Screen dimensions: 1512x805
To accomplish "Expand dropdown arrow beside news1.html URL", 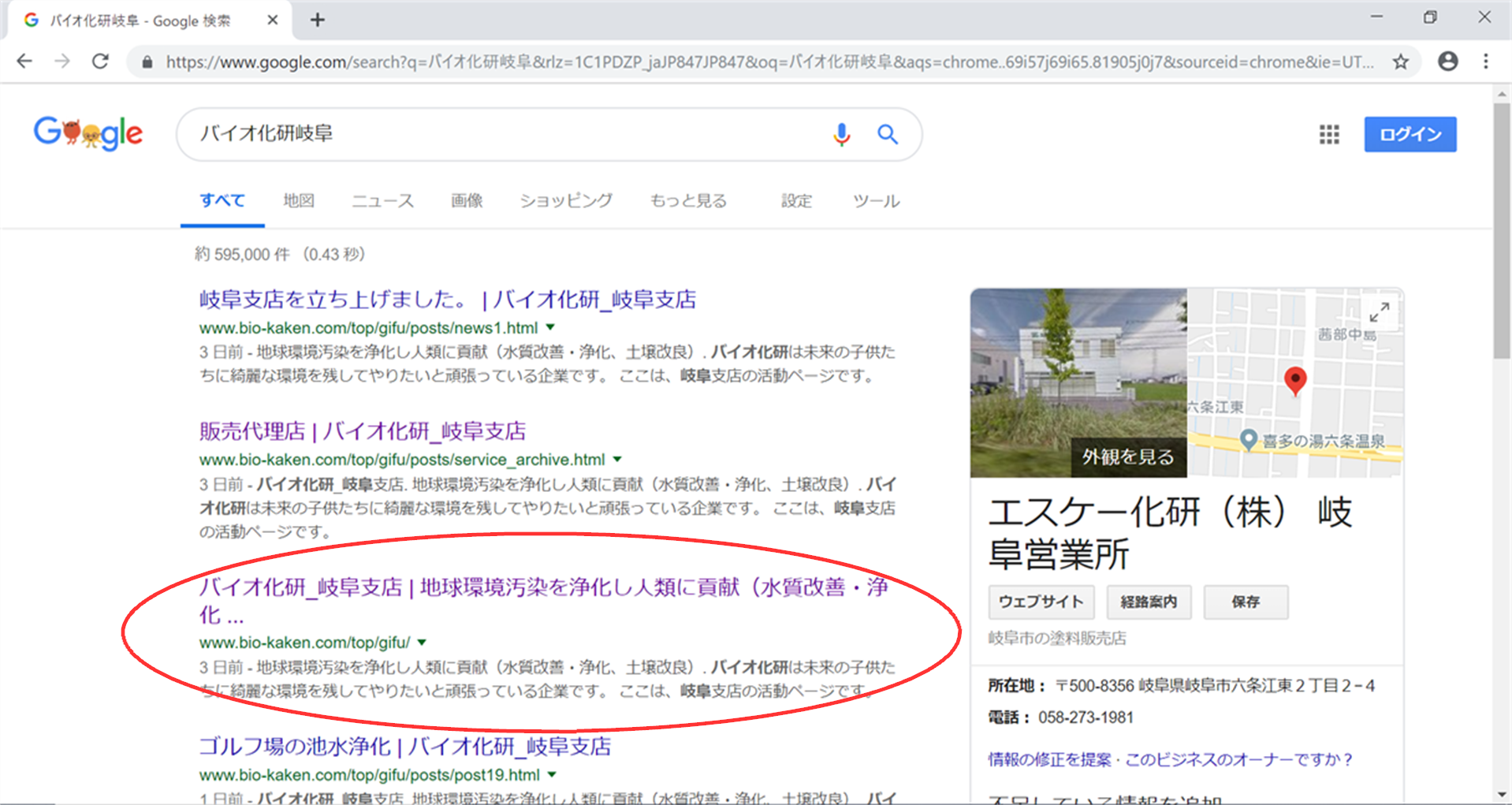I will (x=550, y=327).
